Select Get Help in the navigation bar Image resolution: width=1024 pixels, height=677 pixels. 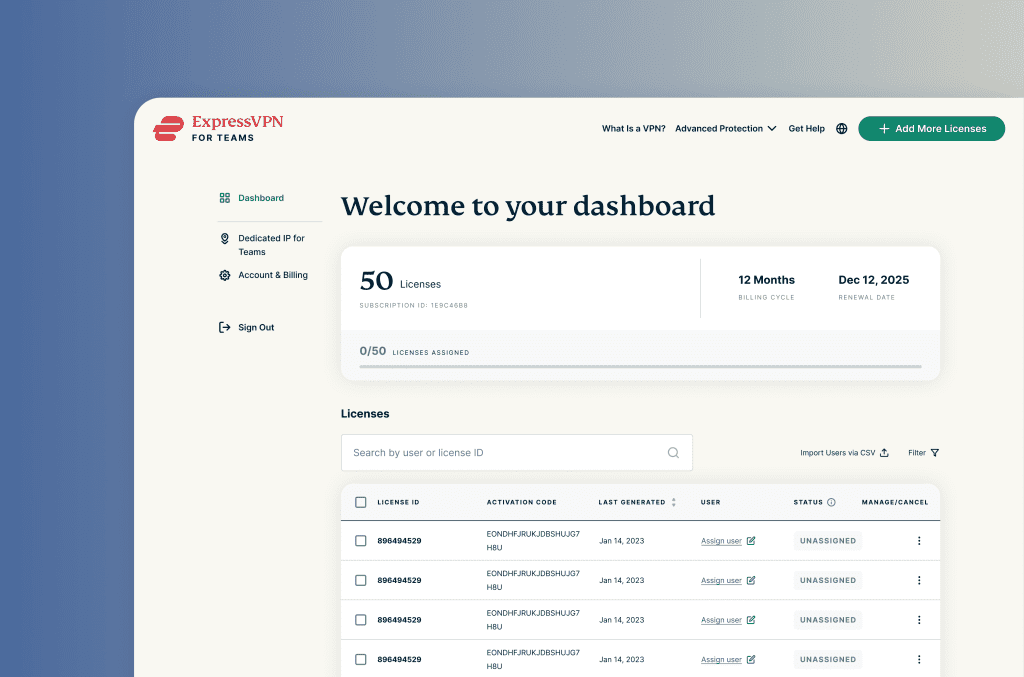point(806,128)
